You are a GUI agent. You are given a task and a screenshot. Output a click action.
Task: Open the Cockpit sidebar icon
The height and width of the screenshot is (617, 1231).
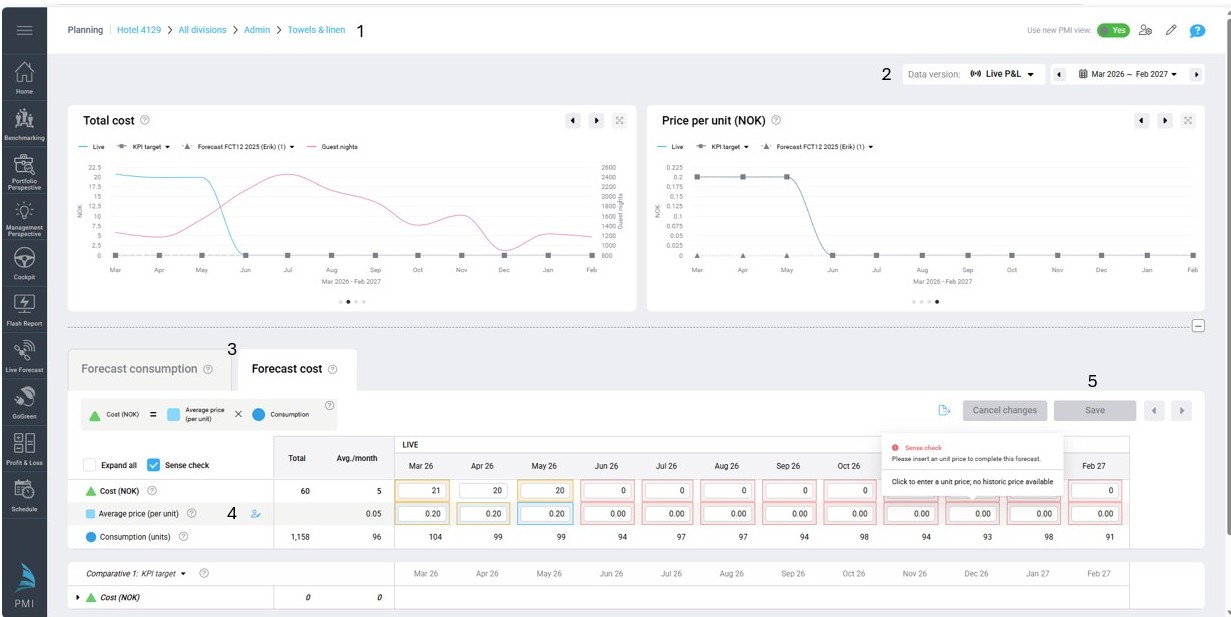pyautogui.click(x=24, y=262)
